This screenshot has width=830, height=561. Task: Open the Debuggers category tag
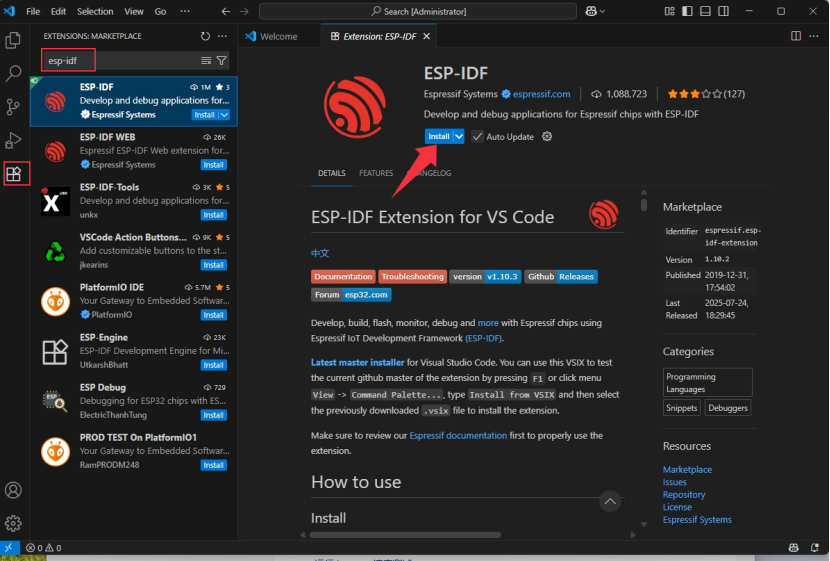point(728,408)
